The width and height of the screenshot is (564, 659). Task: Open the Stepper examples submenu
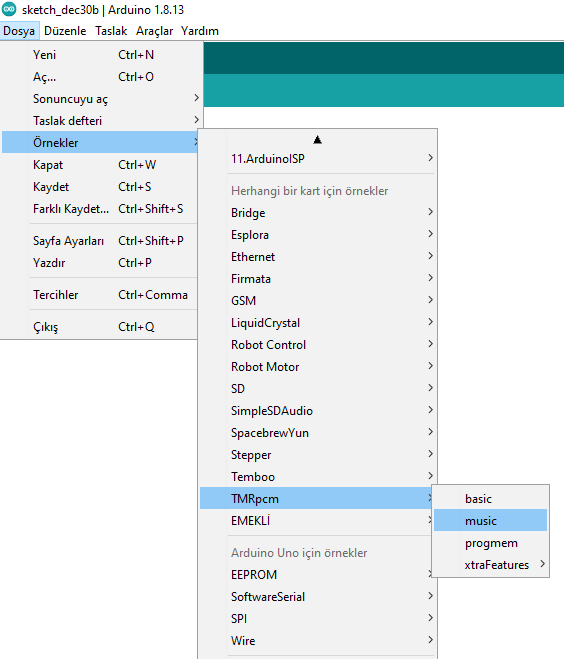[x=318, y=455]
